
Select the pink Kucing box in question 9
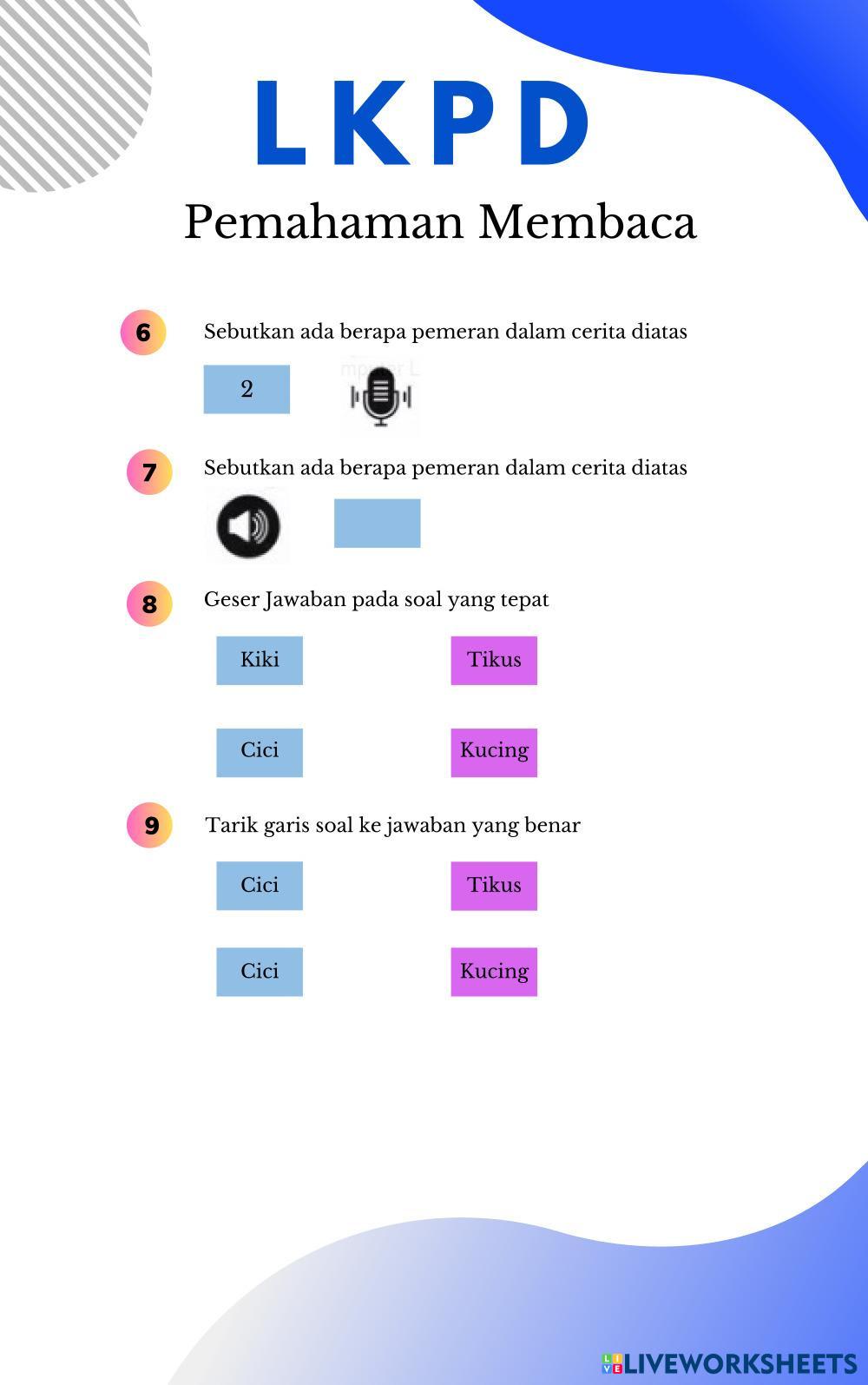(494, 972)
